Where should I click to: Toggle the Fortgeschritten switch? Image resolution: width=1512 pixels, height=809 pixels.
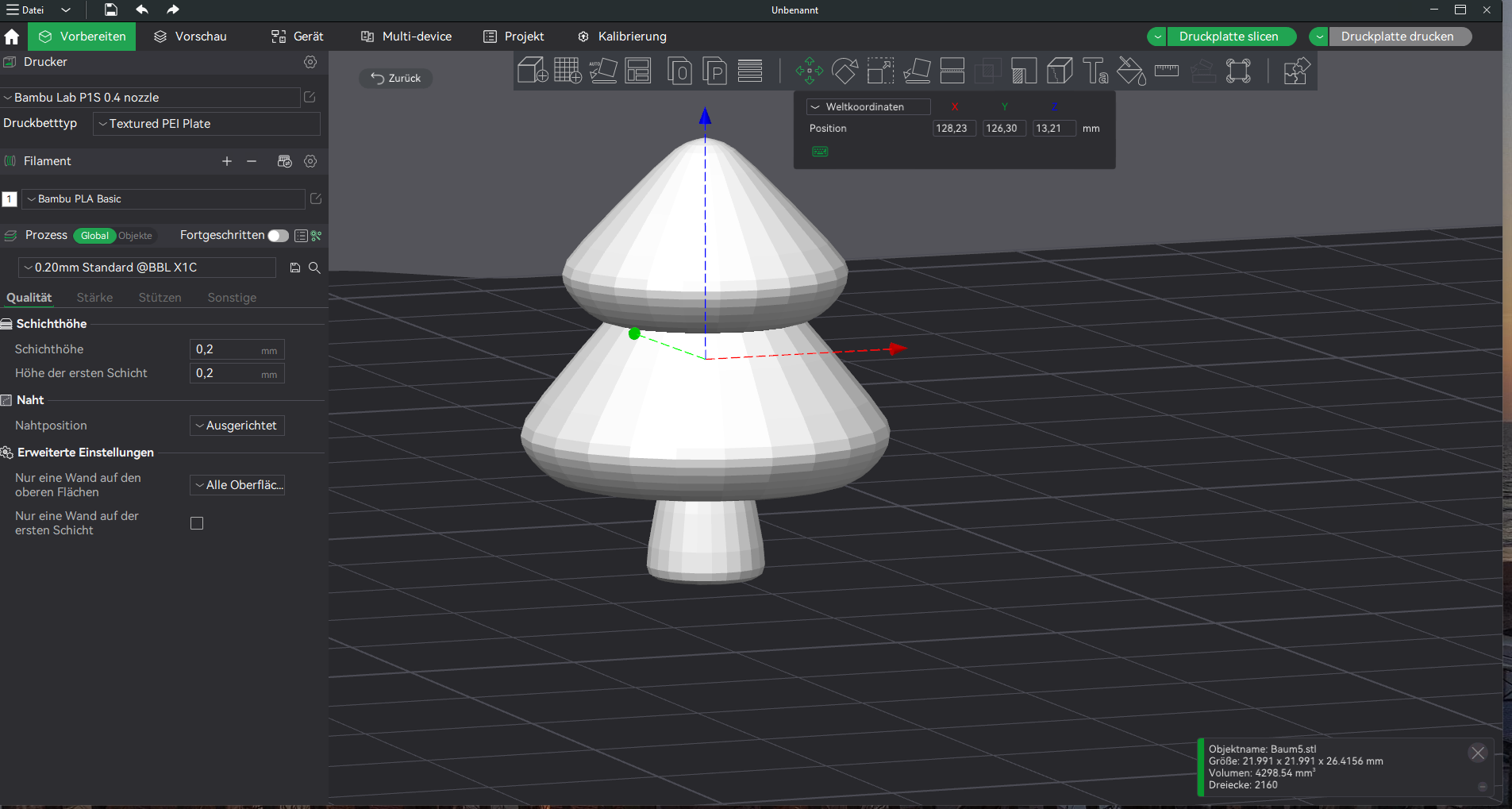278,236
